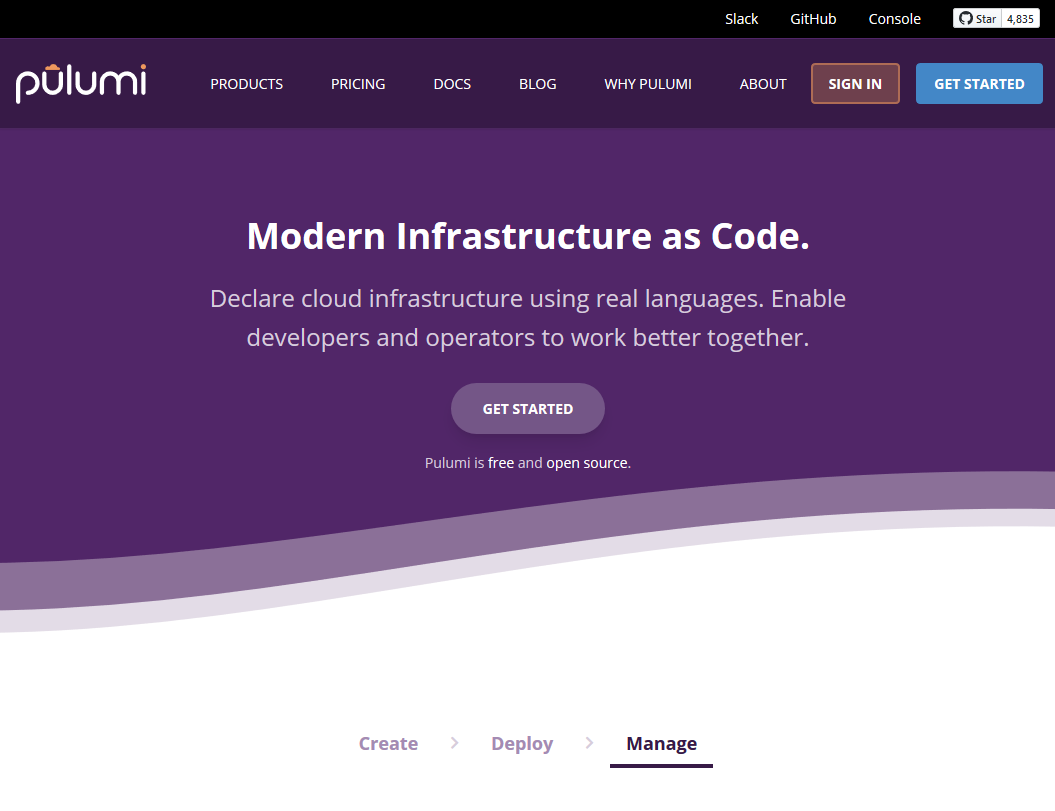Open the PRODUCTS menu
Viewport: 1055px width, 811px height.
click(246, 84)
